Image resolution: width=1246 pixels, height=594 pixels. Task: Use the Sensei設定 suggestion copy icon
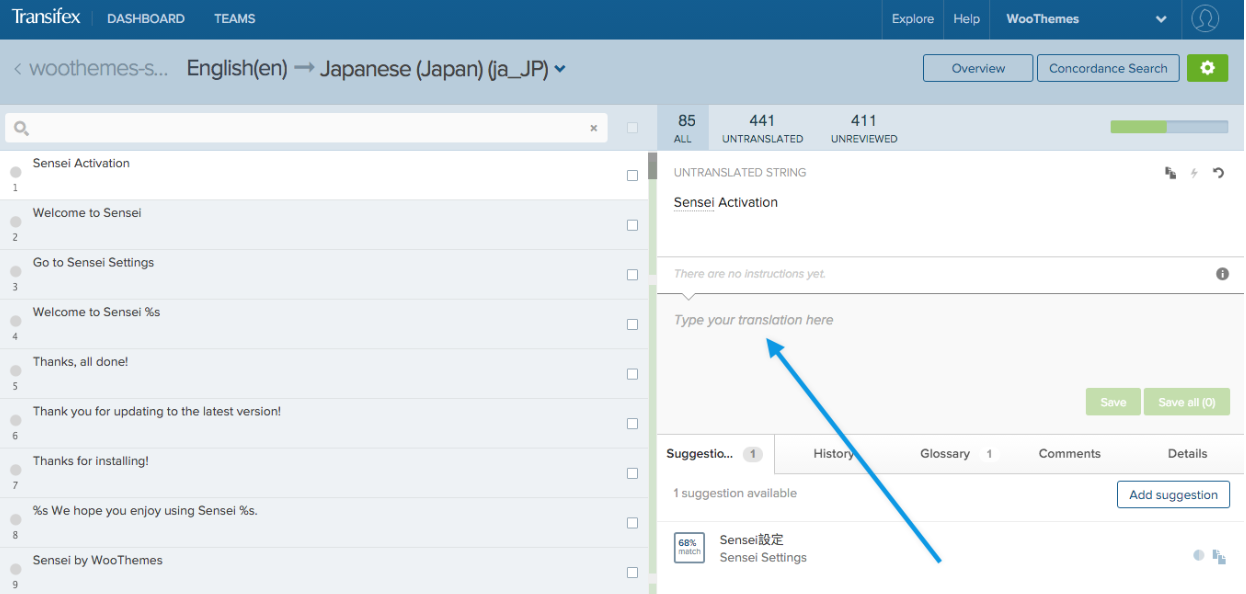coord(1219,556)
